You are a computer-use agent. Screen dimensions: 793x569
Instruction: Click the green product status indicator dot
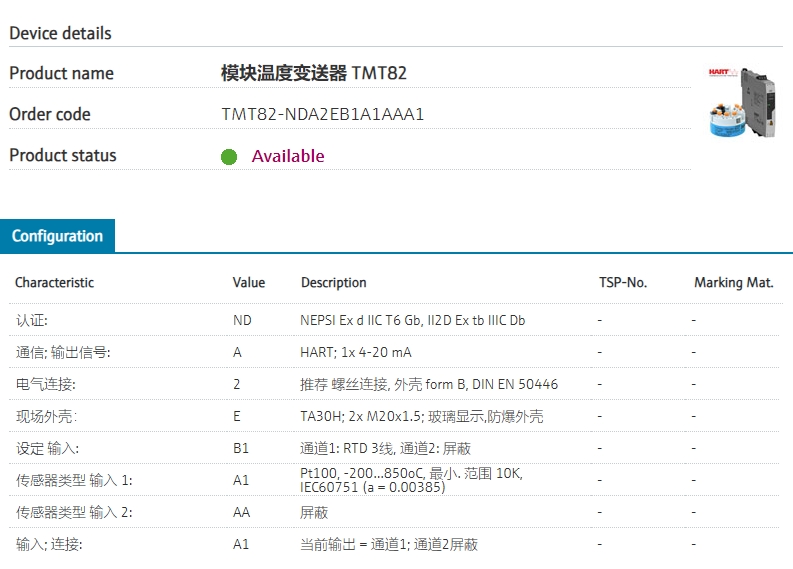click(x=229, y=157)
